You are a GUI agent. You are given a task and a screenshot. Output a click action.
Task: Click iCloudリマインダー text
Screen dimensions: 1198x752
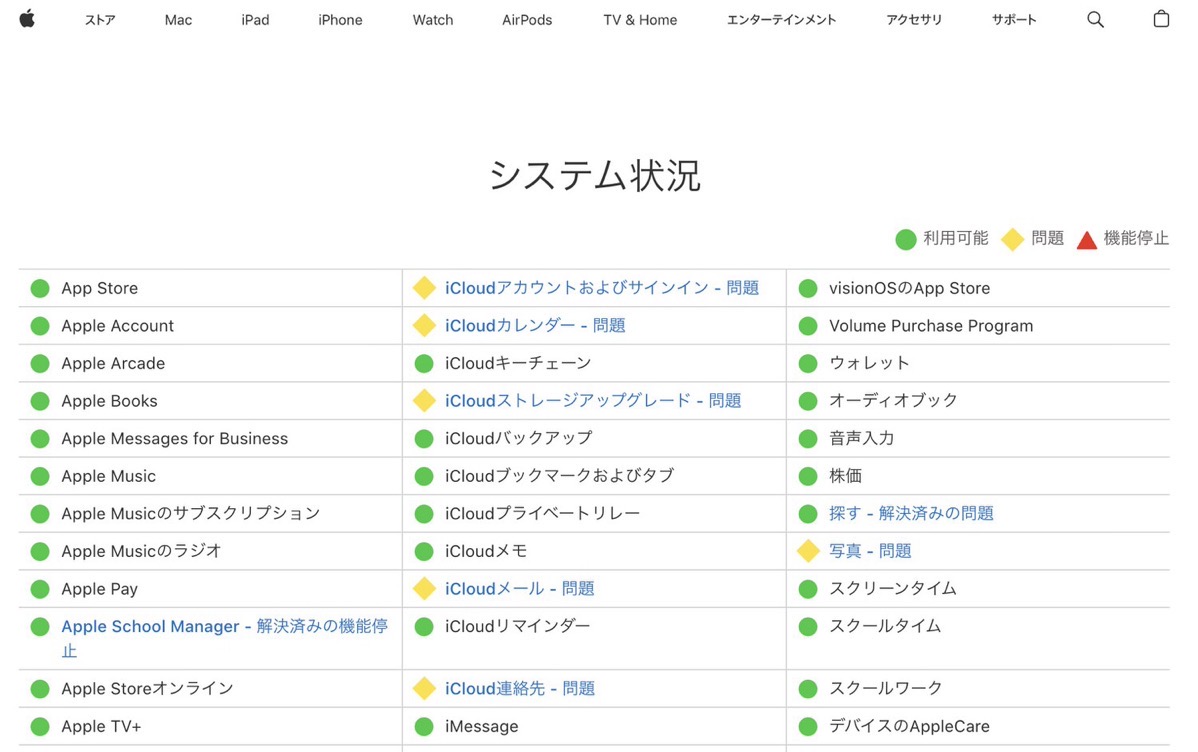(x=518, y=627)
